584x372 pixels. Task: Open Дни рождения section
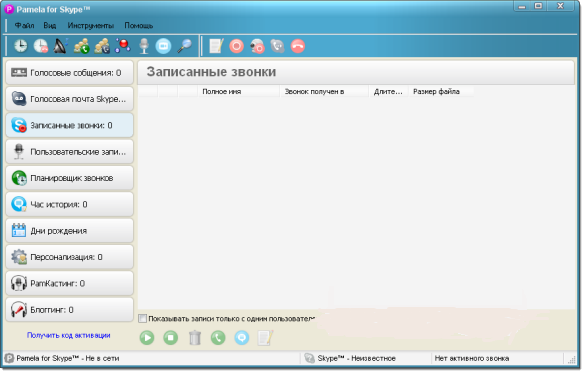click(x=70, y=230)
